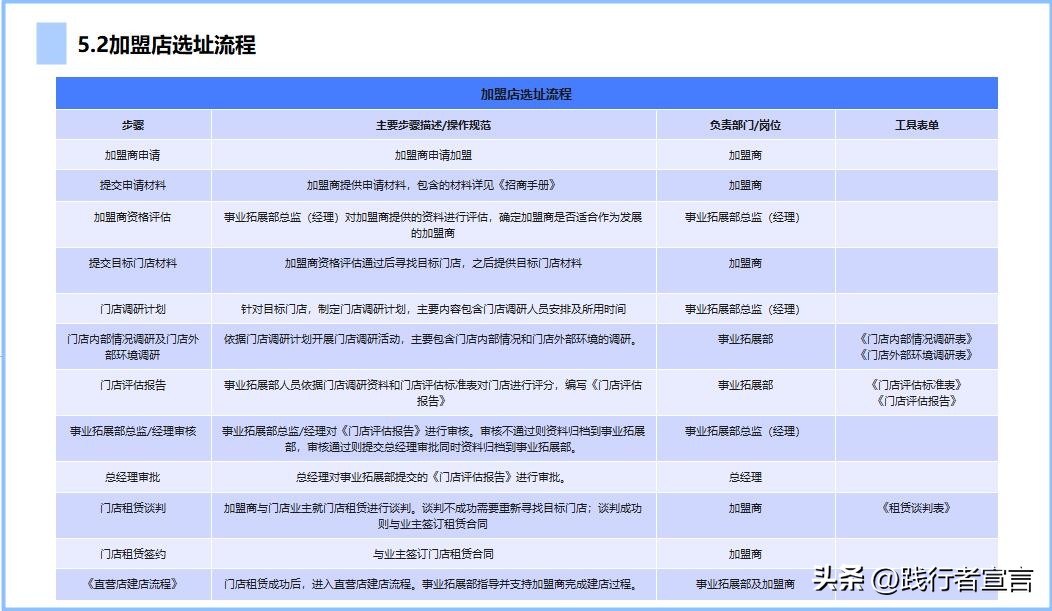Screen dimensions: 1052x611
Task: Click the table title bar 加盟店选址流程
Action: tap(528, 94)
